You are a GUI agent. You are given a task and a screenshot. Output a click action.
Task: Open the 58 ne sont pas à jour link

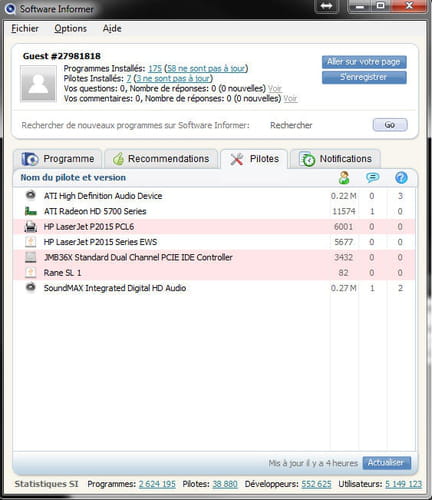coord(206,69)
